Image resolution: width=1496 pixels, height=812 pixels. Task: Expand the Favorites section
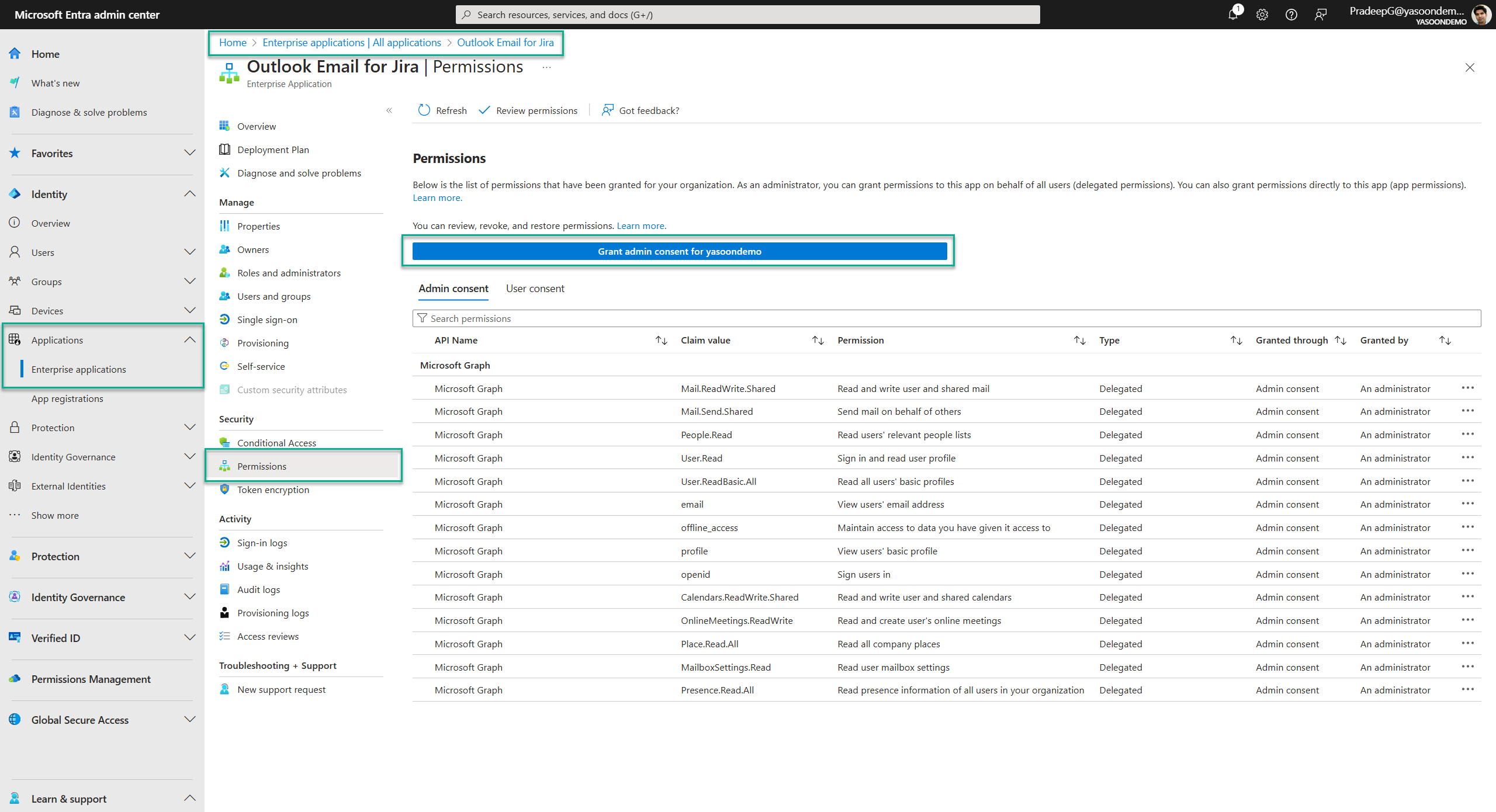click(189, 153)
